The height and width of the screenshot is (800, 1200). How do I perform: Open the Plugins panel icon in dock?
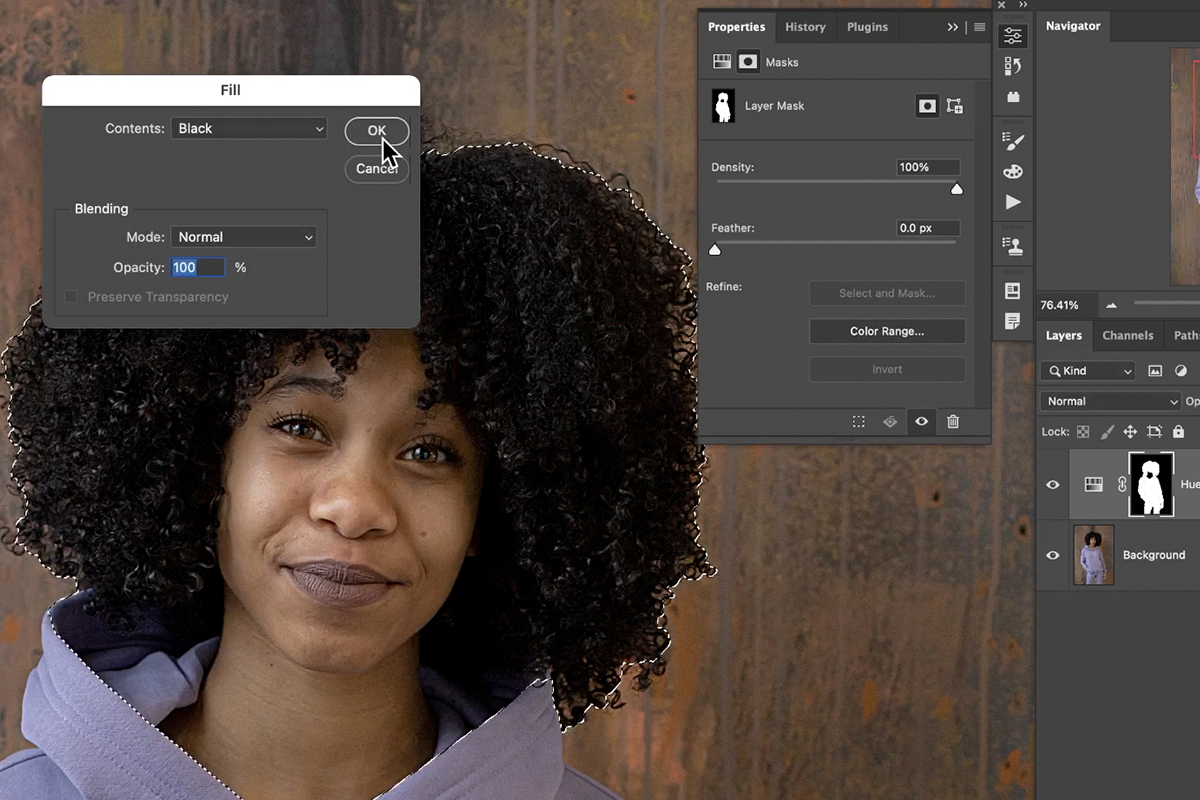click(x=1013, y=96)
